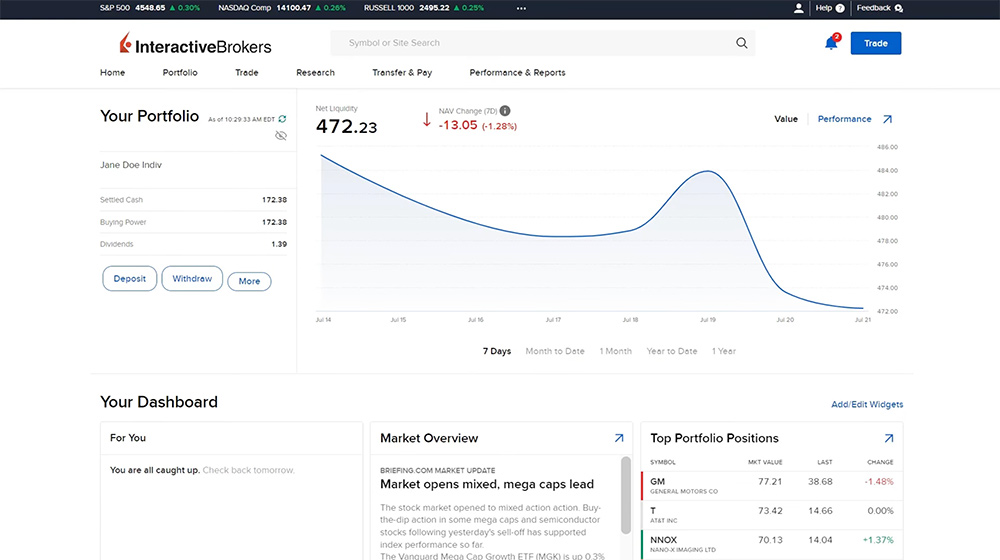Click the search magnifier icon

(x=741, y=43)
